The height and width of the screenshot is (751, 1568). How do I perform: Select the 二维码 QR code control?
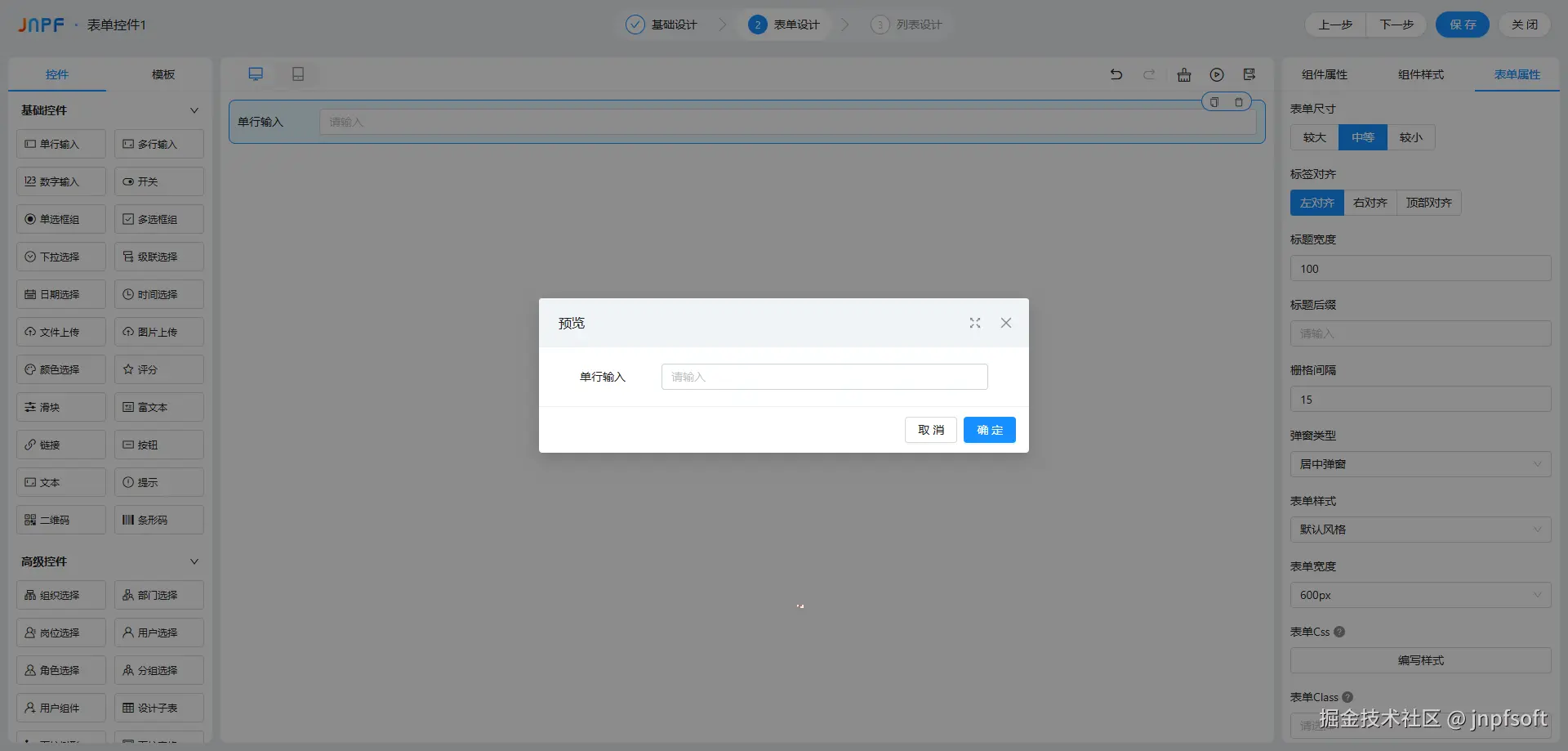61,520
